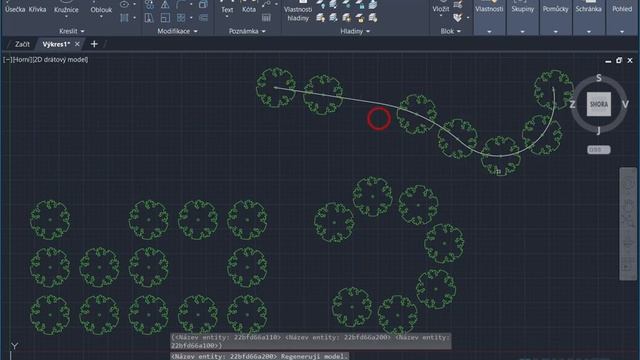Select the Stretch tool icon
The image size is (640, 360).
click(x=149, y=18)
